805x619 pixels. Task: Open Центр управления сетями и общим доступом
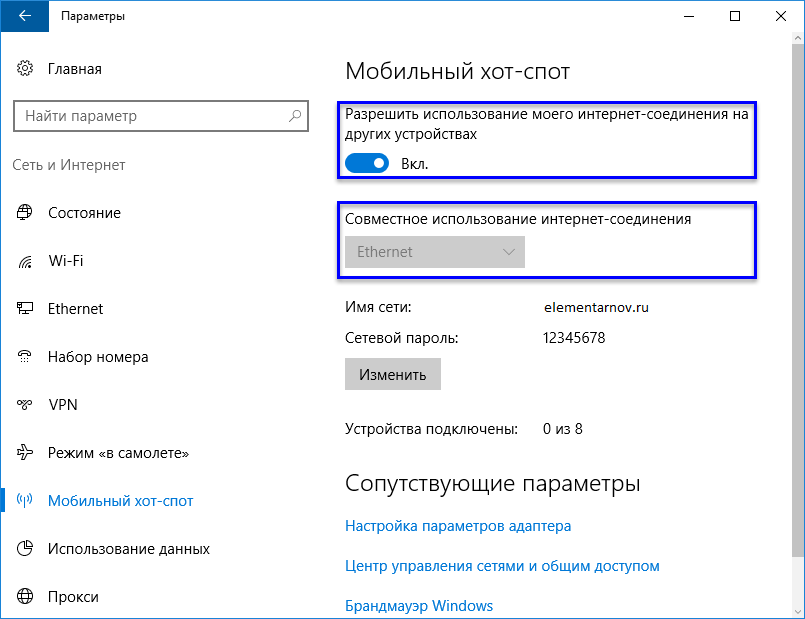coord(502,566)
